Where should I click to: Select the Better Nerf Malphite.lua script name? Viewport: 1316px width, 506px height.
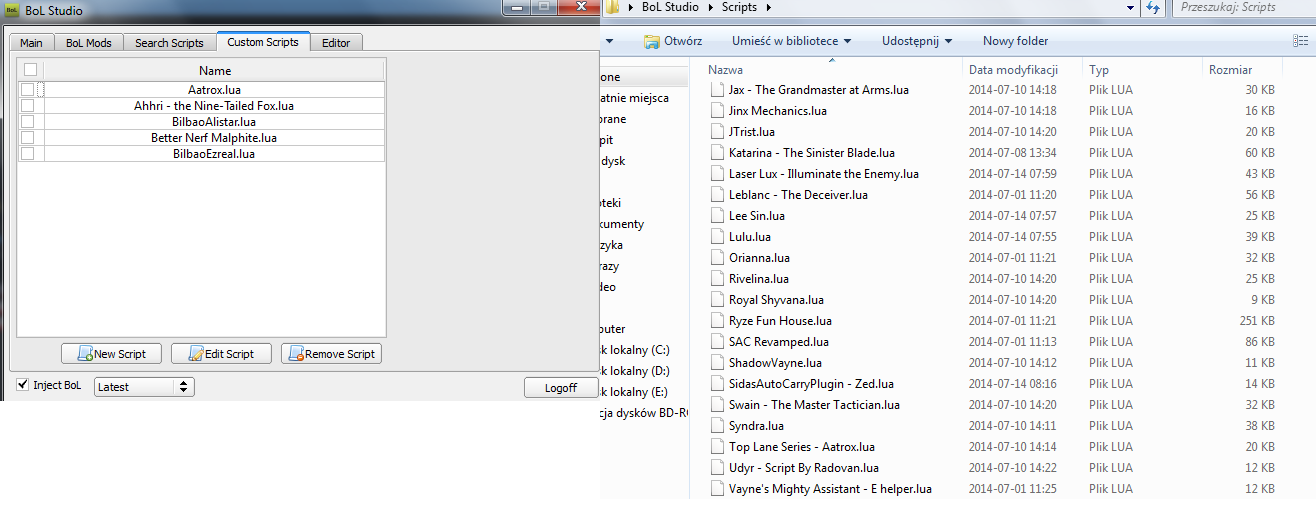pyautogui.click(x=214, y=137)
